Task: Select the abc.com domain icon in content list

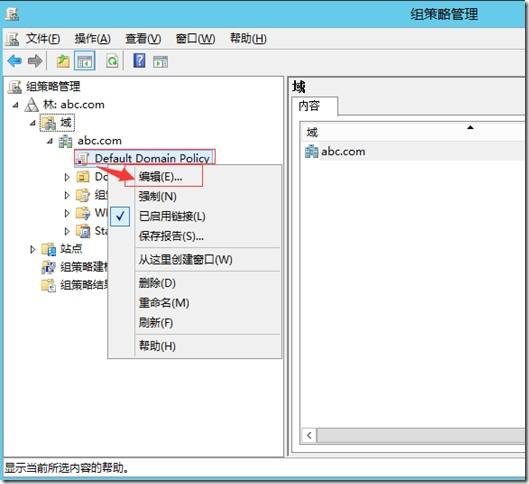Action: click(311, 151)
